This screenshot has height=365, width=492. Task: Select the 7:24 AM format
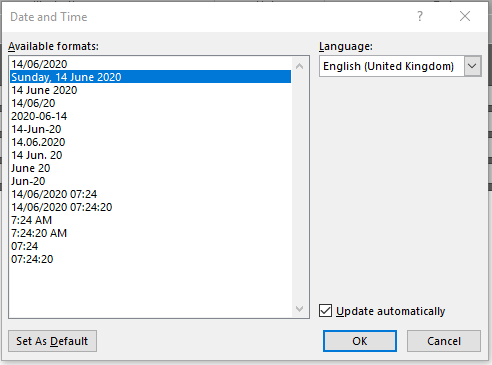tap(151, 220)
